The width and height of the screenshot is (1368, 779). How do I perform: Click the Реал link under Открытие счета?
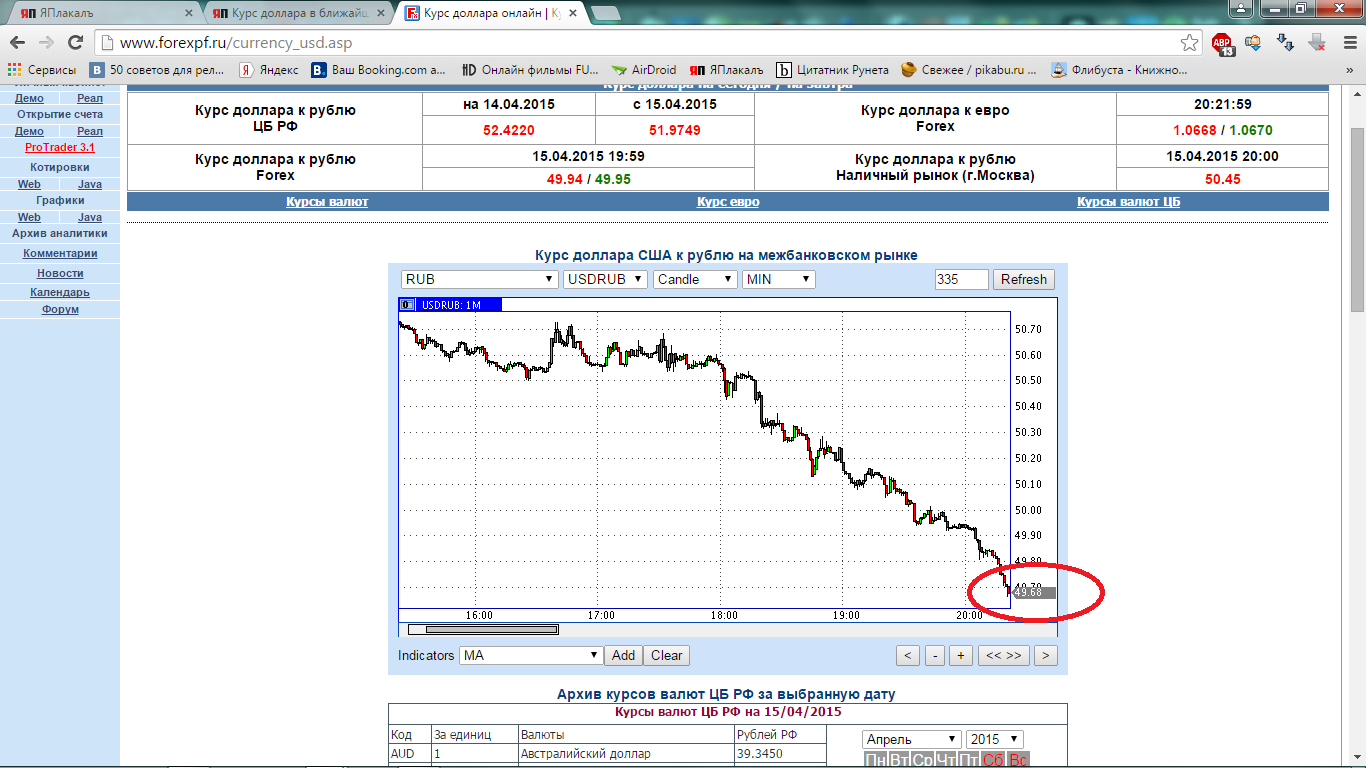tap(90, 131)
